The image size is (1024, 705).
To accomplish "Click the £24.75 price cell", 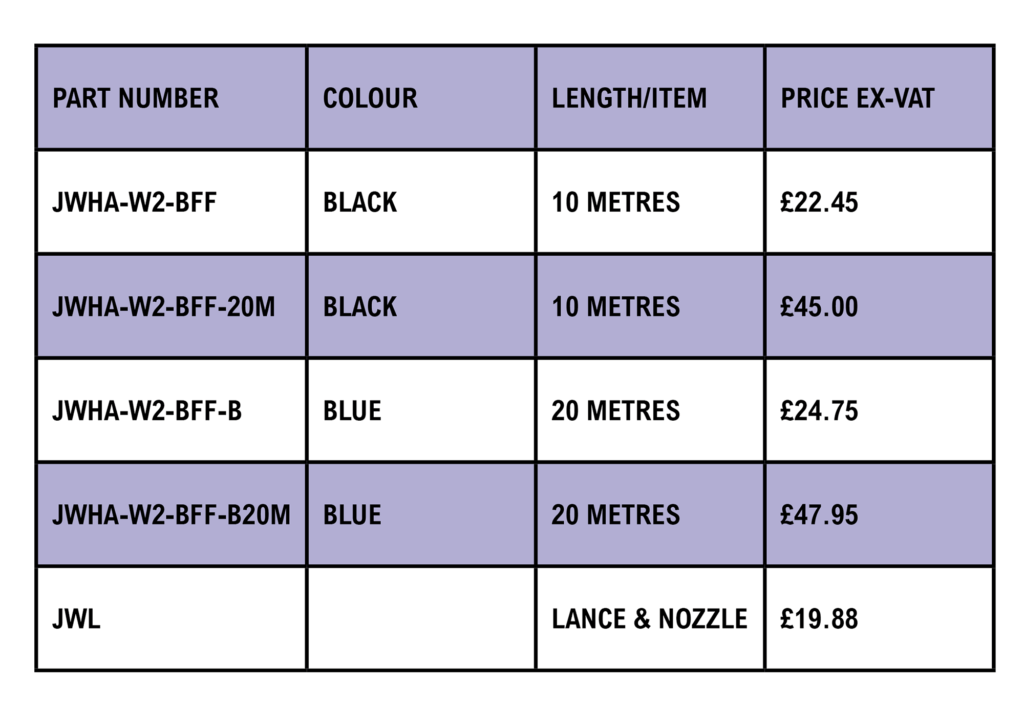I will tap(819, 411).
